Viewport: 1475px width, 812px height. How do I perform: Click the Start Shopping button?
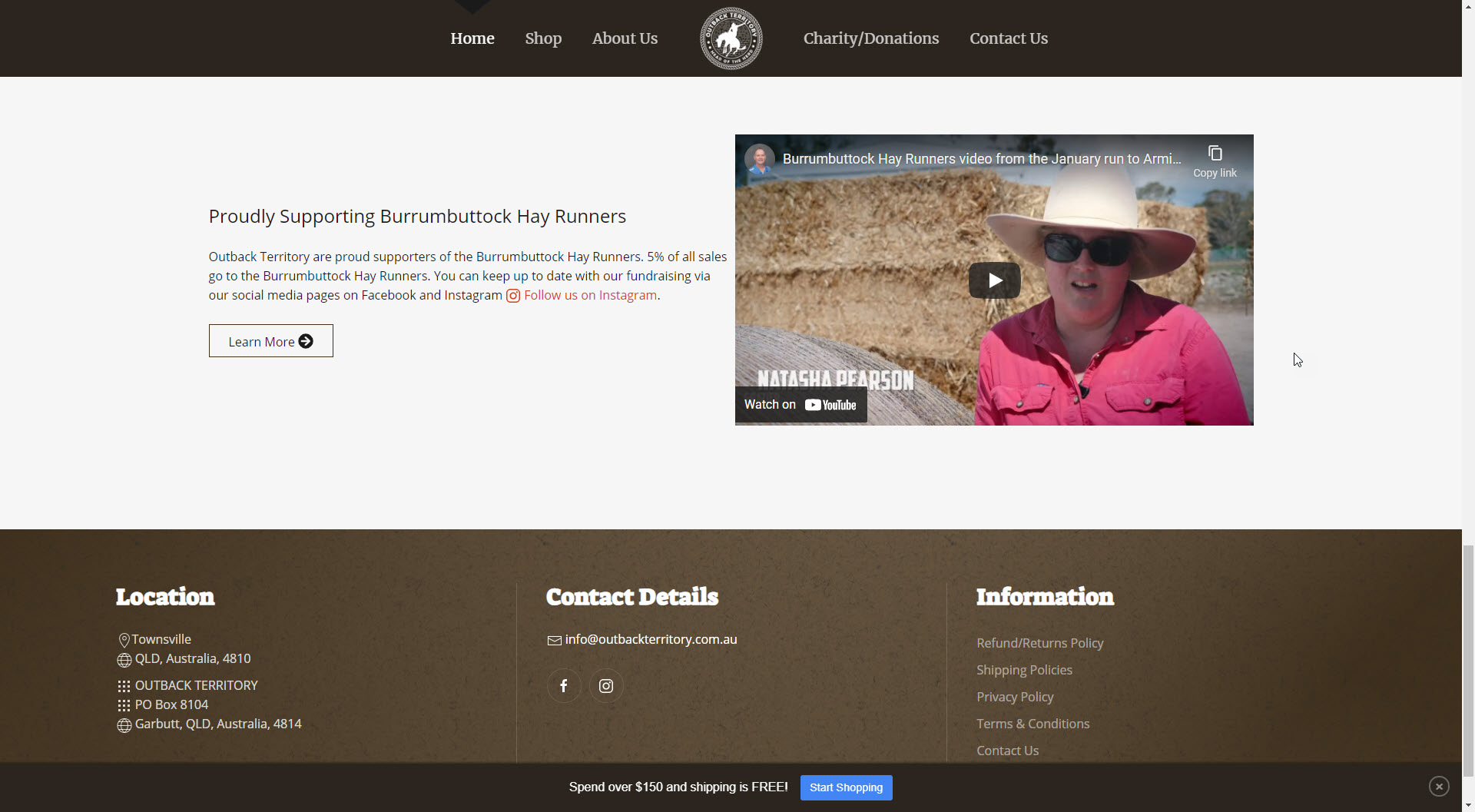(846, 787)
